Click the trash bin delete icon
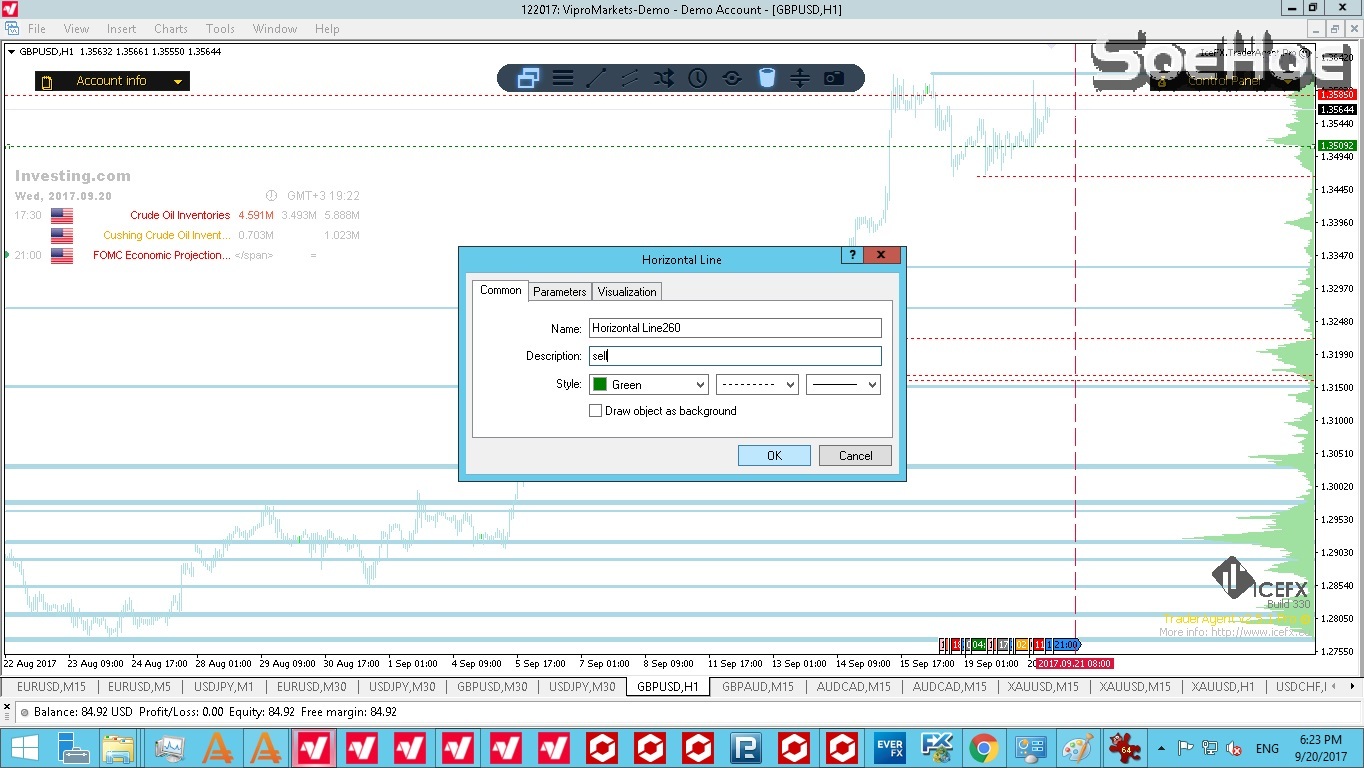Screen dimensions: 1364x768 pos(766,78)
